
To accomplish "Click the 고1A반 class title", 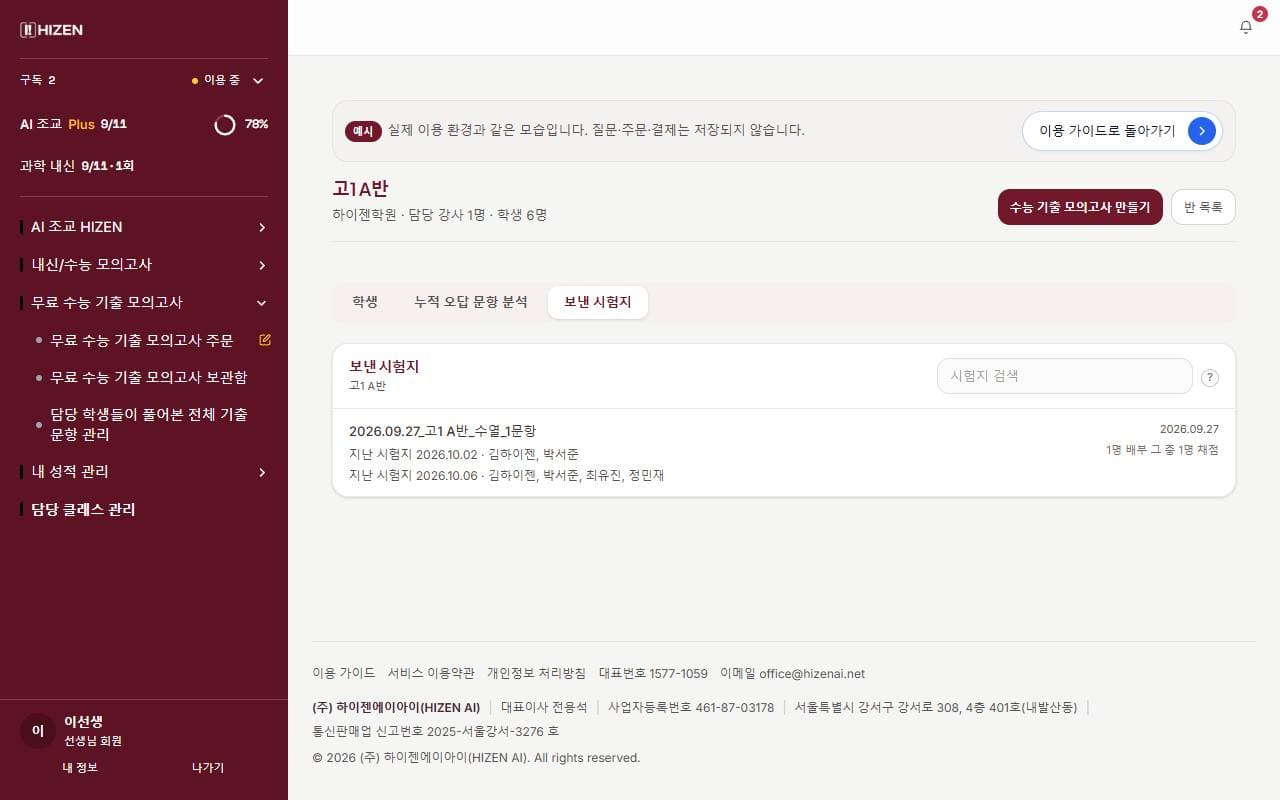I will [x=360, y=188].
